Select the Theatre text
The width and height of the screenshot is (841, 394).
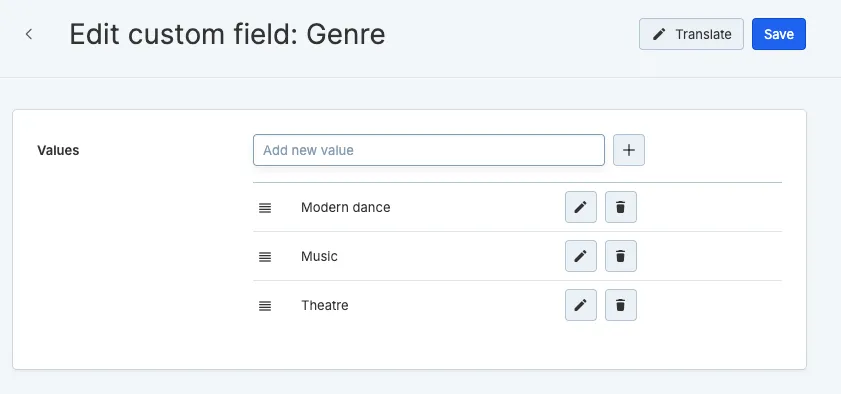[x=324, y=306]
